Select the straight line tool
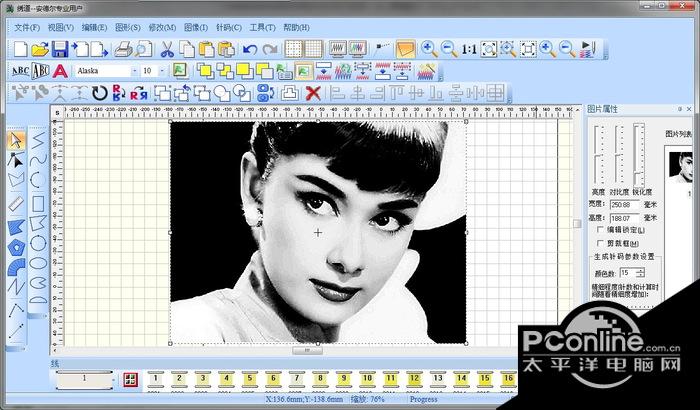The image size is (700, 410). [x=17, y=331]
